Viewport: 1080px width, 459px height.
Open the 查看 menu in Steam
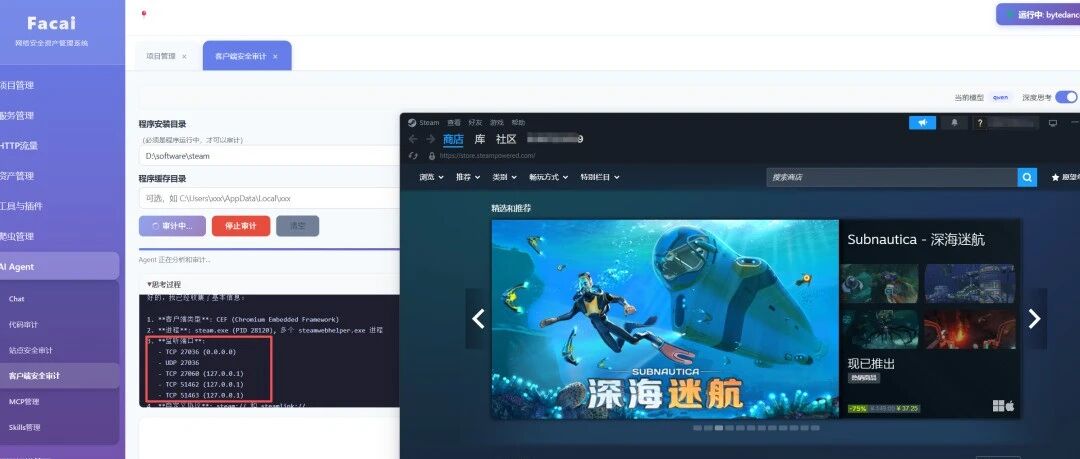click(453, 123)
